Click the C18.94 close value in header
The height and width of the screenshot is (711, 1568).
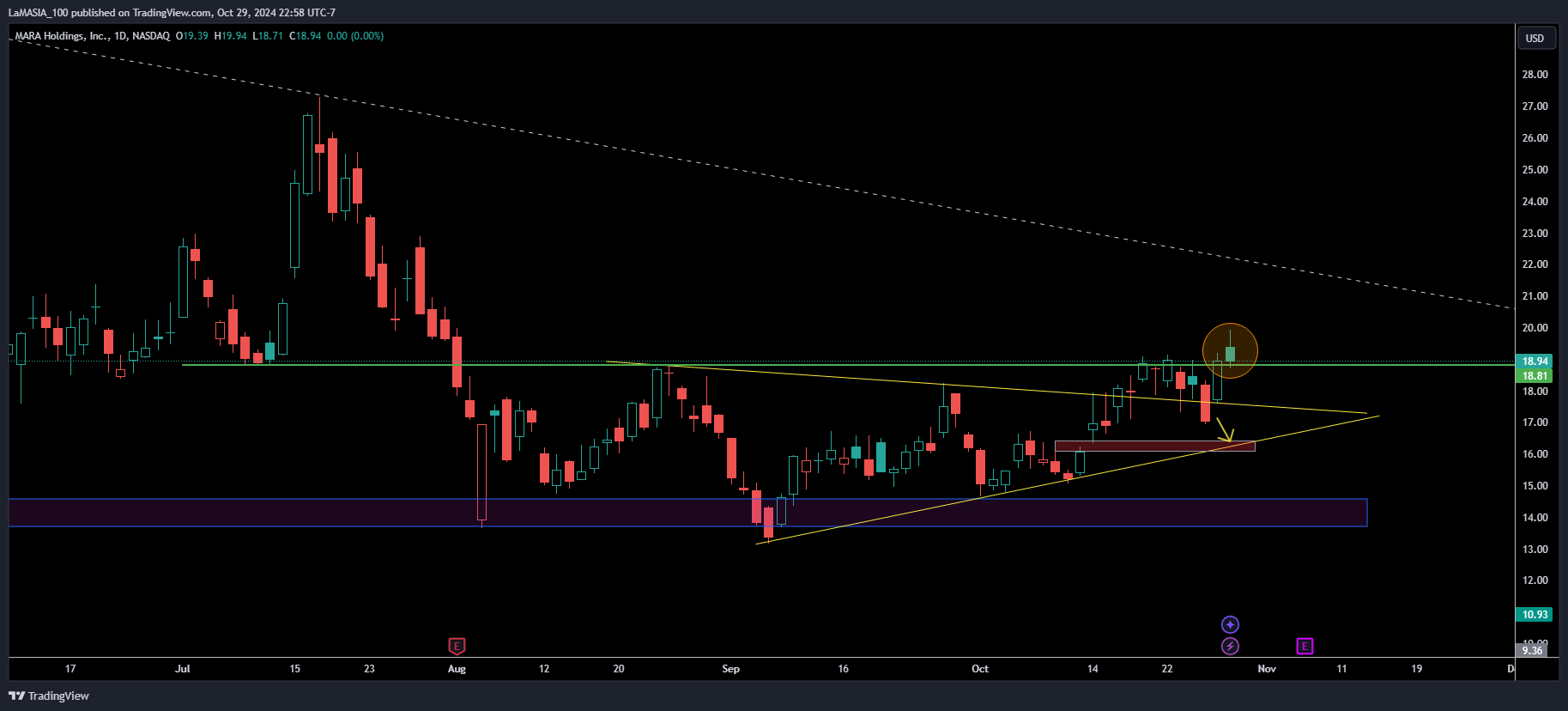(306, 36)
